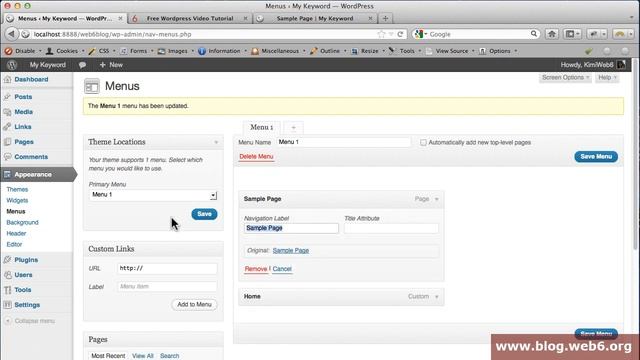Screen dimensions: 640x360
Task: Expand the Home custom item arrow
Action: tap(436, 297)
